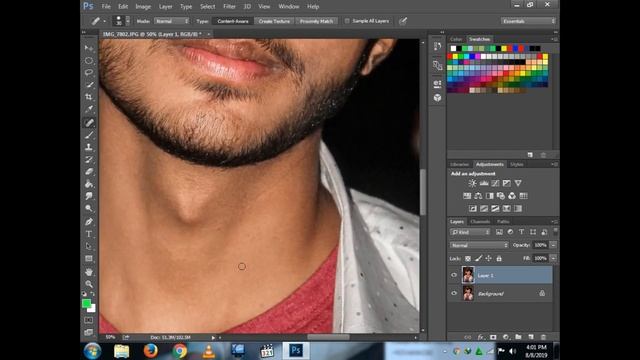Image resolution: width=640 pixels, height=360 pixels.
Task: Open the layer Kind filter dropdown
Action: coord(470,232)
